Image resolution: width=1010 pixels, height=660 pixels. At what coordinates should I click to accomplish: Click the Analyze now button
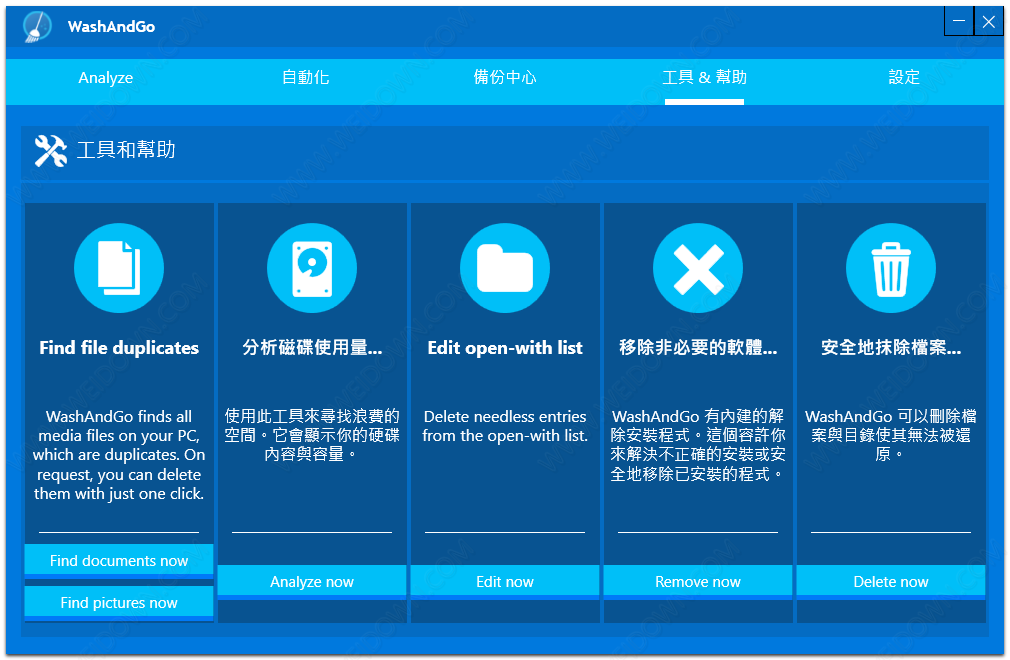tap(312, 581)
